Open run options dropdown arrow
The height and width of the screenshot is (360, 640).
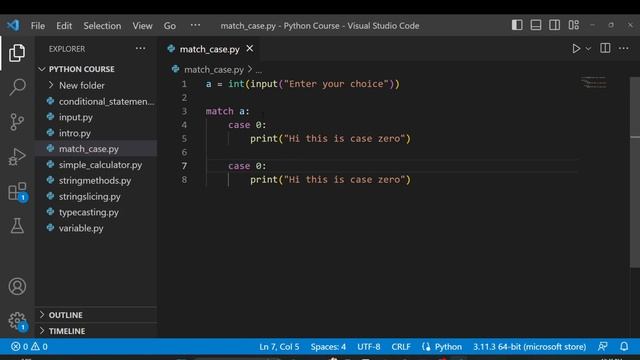[x=588, y=49]
